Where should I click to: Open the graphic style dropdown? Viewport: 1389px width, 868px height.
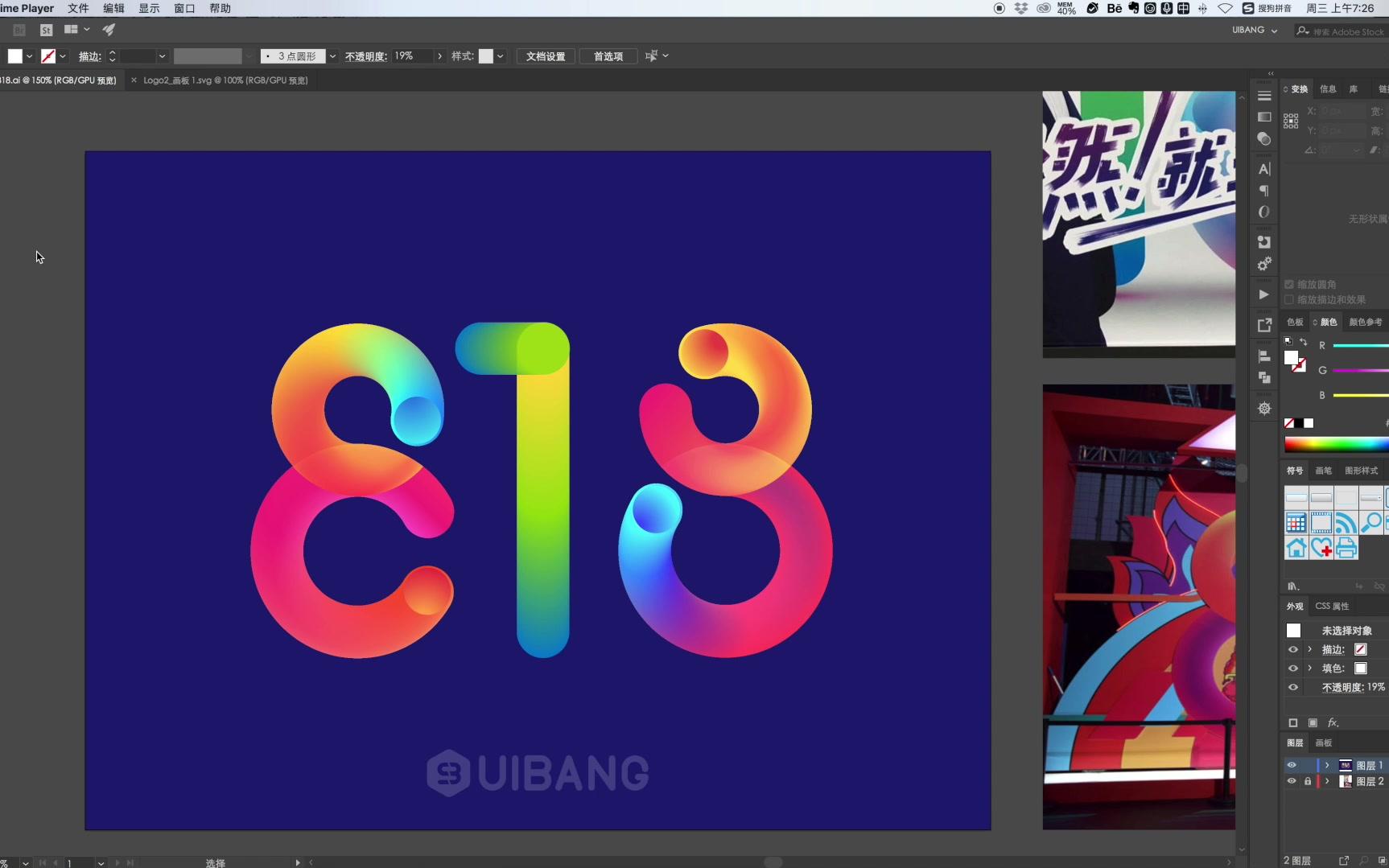point(500,56)
